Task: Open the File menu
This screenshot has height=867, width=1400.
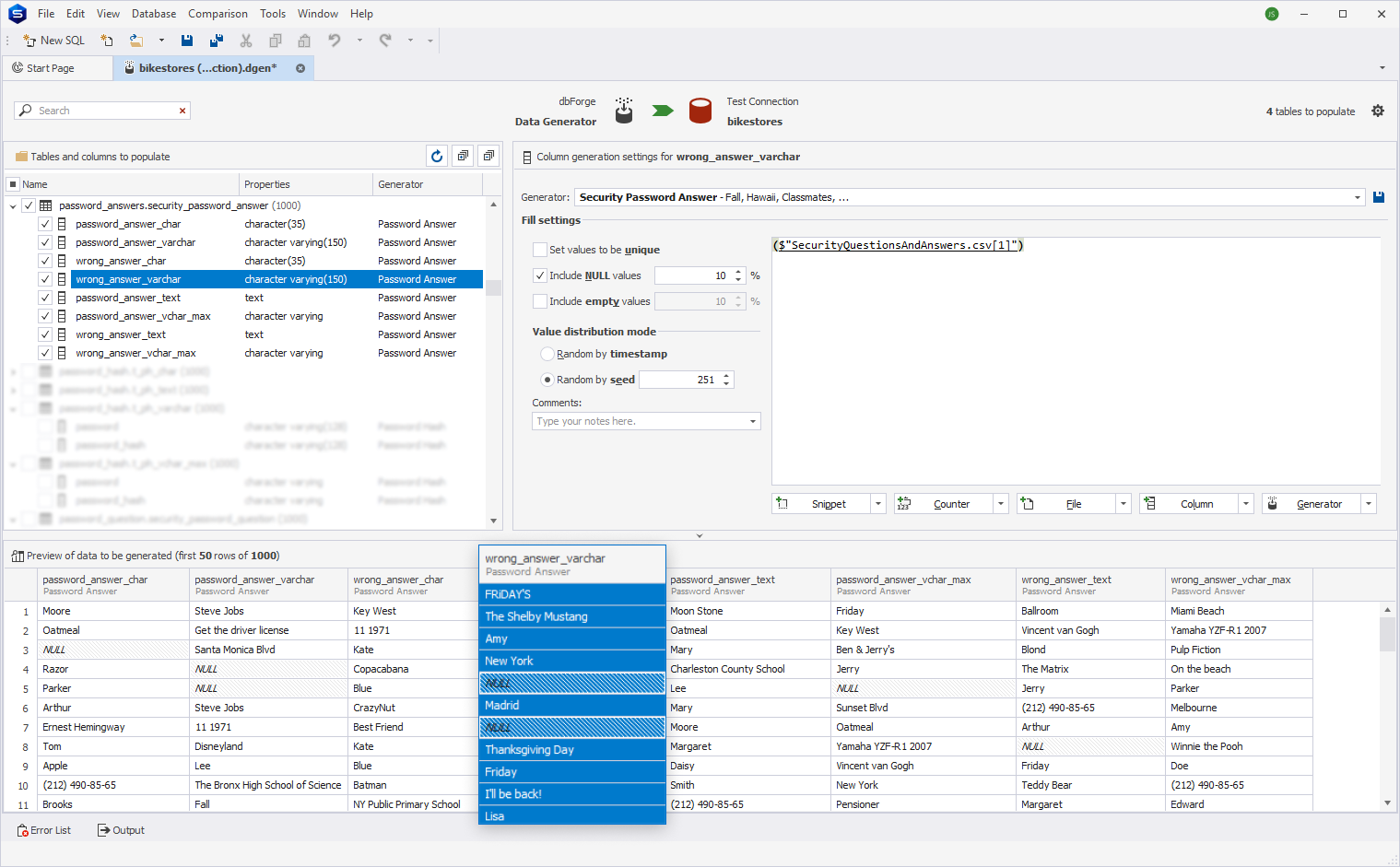Action: 46,14
